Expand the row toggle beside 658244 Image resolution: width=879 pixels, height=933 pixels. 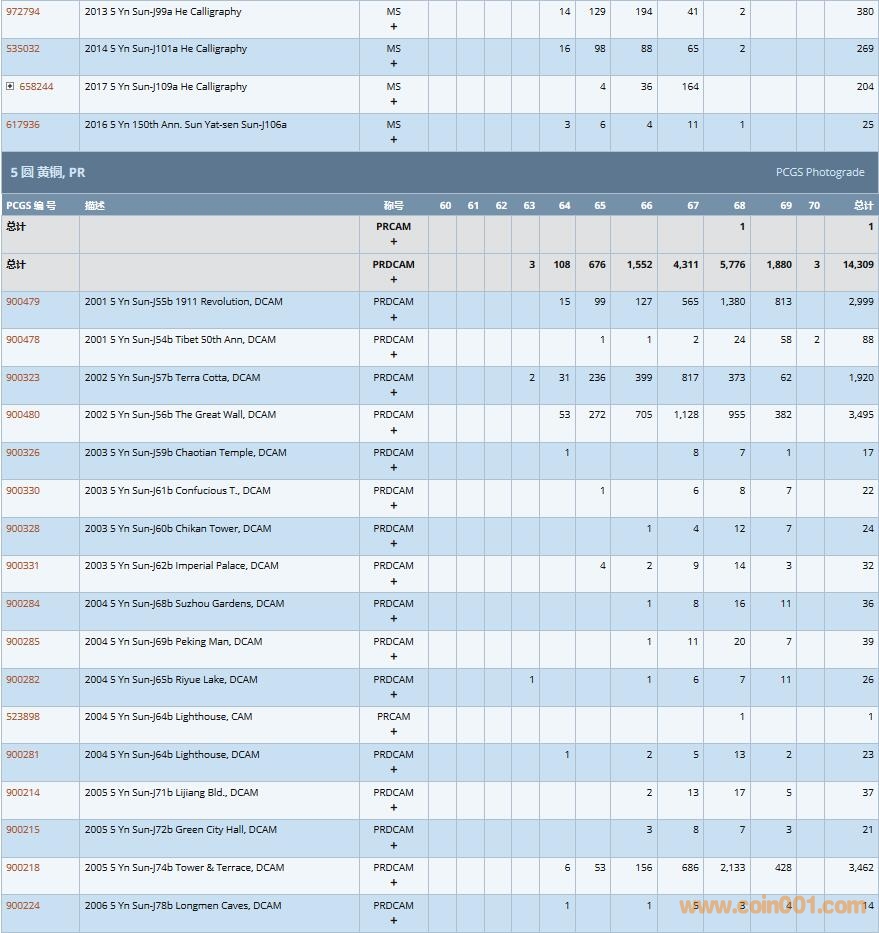coord(10,87)
